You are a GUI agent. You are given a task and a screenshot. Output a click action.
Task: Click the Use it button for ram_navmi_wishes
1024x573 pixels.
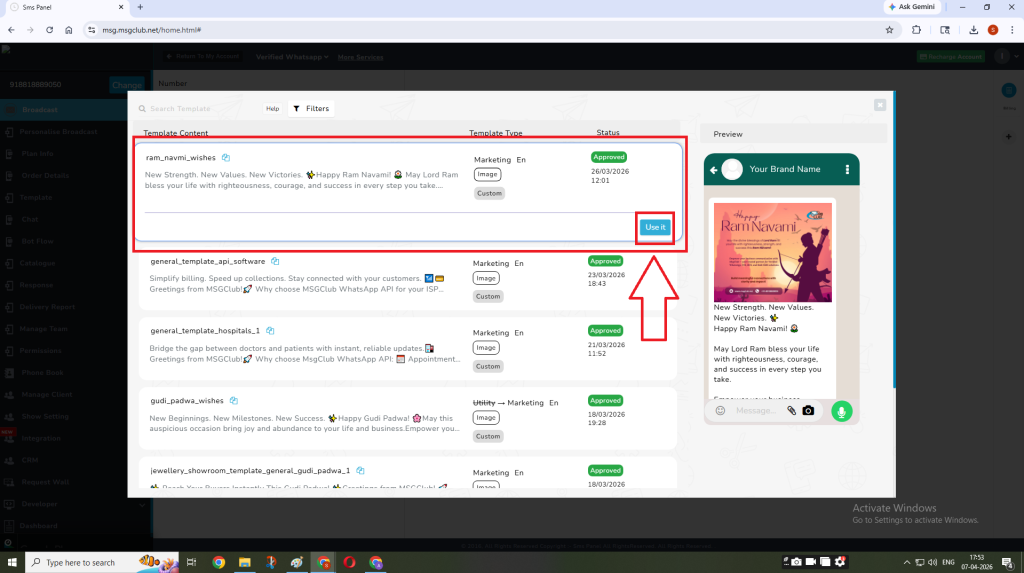[x=655, y=227]
